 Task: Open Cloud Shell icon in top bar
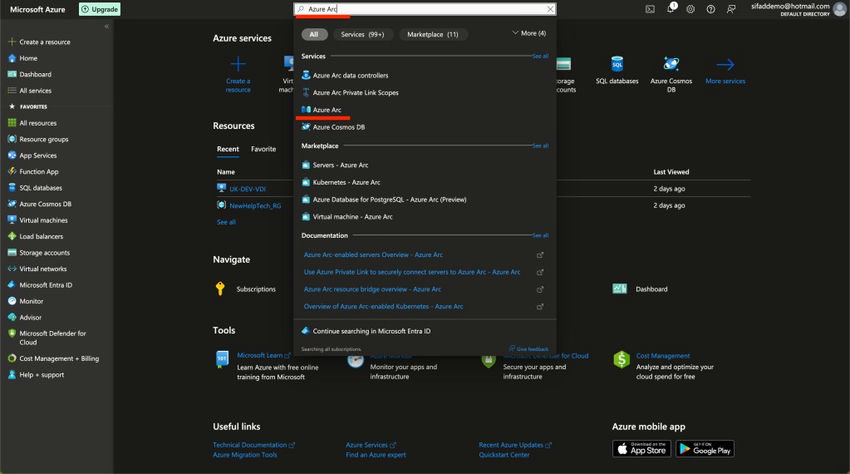(x=650, y=9)
